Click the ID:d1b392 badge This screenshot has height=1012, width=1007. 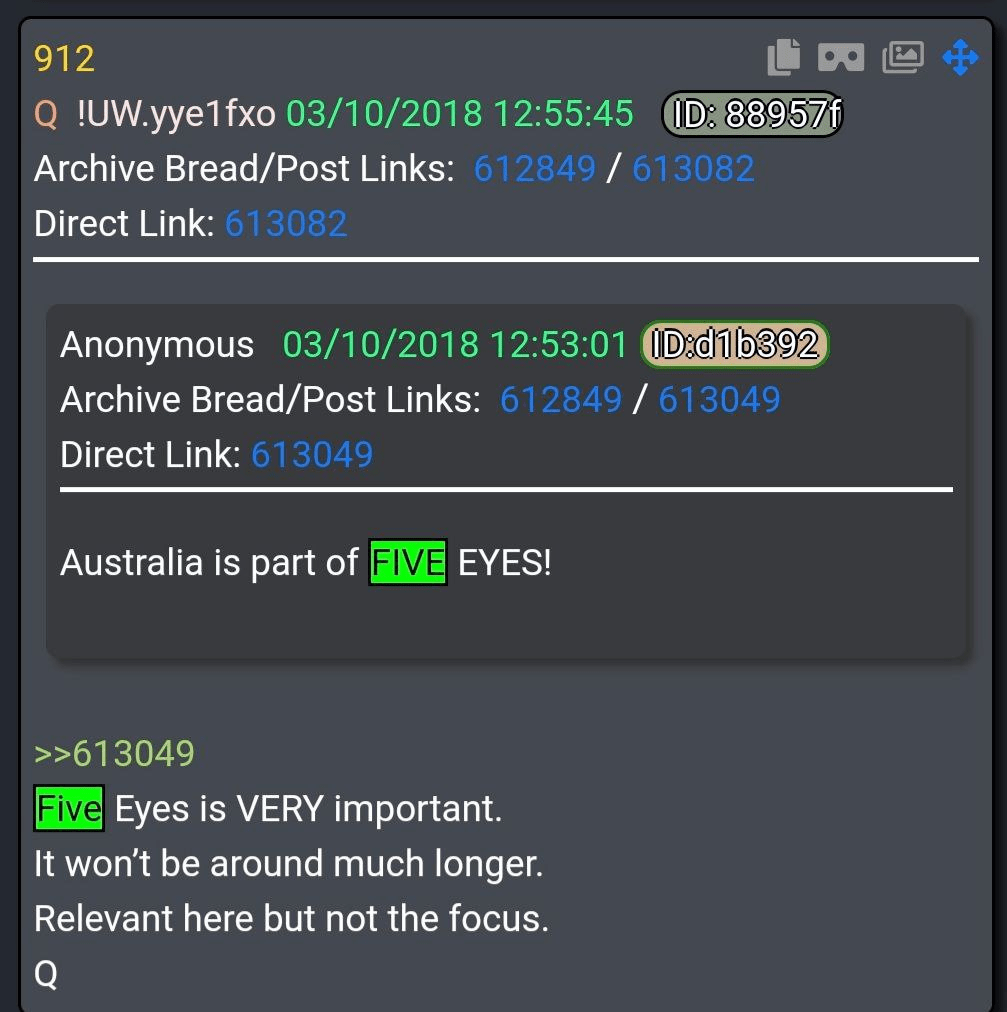[x=735, y=344]
